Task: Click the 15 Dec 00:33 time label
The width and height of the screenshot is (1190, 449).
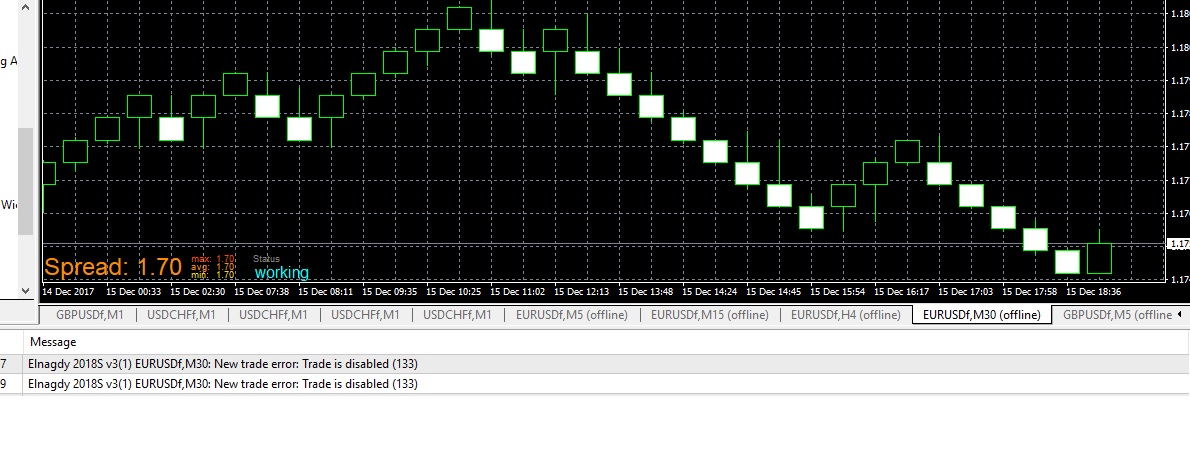Action: (x=134, y=291)
